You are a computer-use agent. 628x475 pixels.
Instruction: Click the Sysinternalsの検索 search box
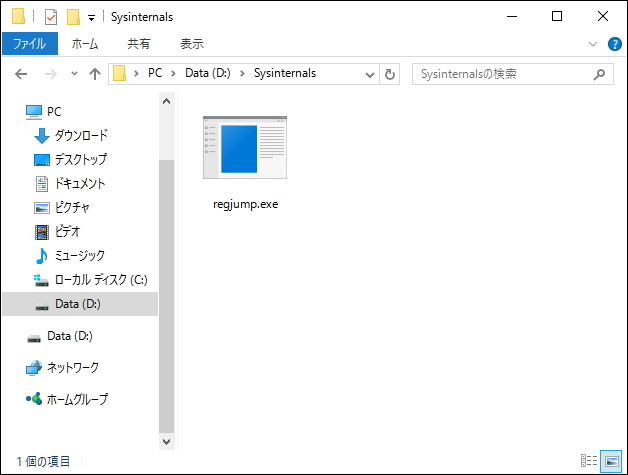[513, 74]
